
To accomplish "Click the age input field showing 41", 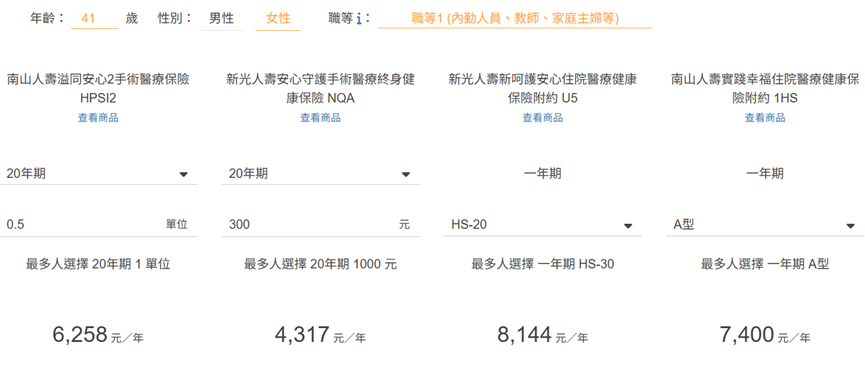I will coord(94,19).
